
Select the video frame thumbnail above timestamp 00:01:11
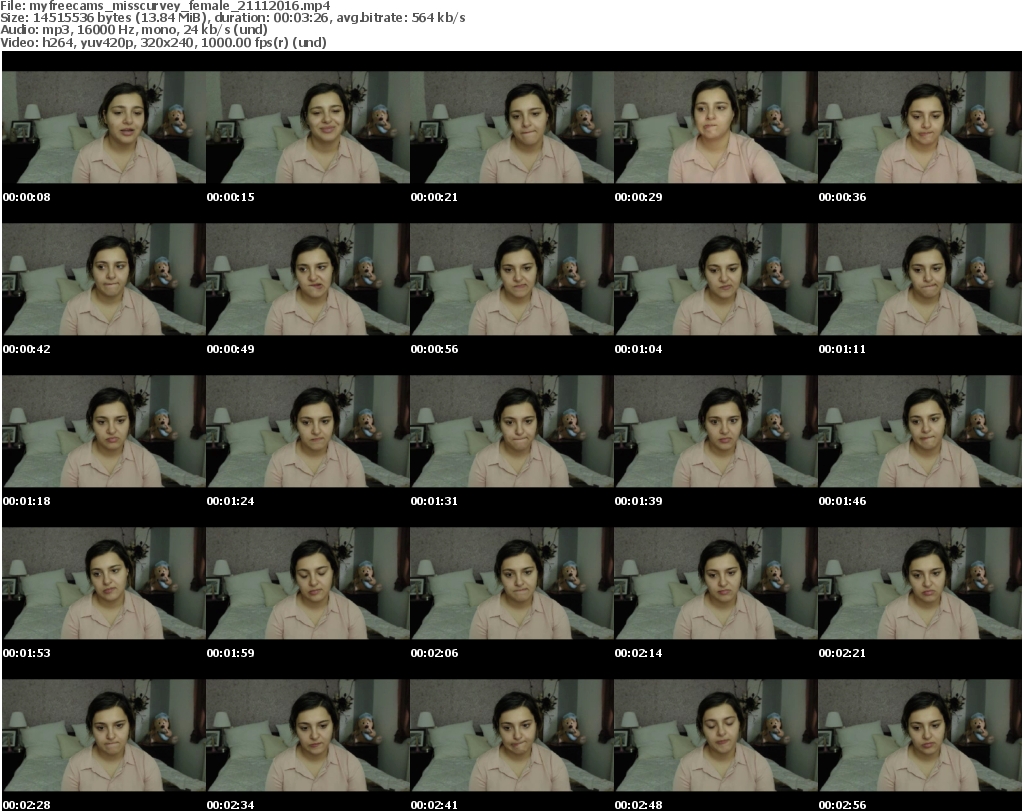click(920, 279)
